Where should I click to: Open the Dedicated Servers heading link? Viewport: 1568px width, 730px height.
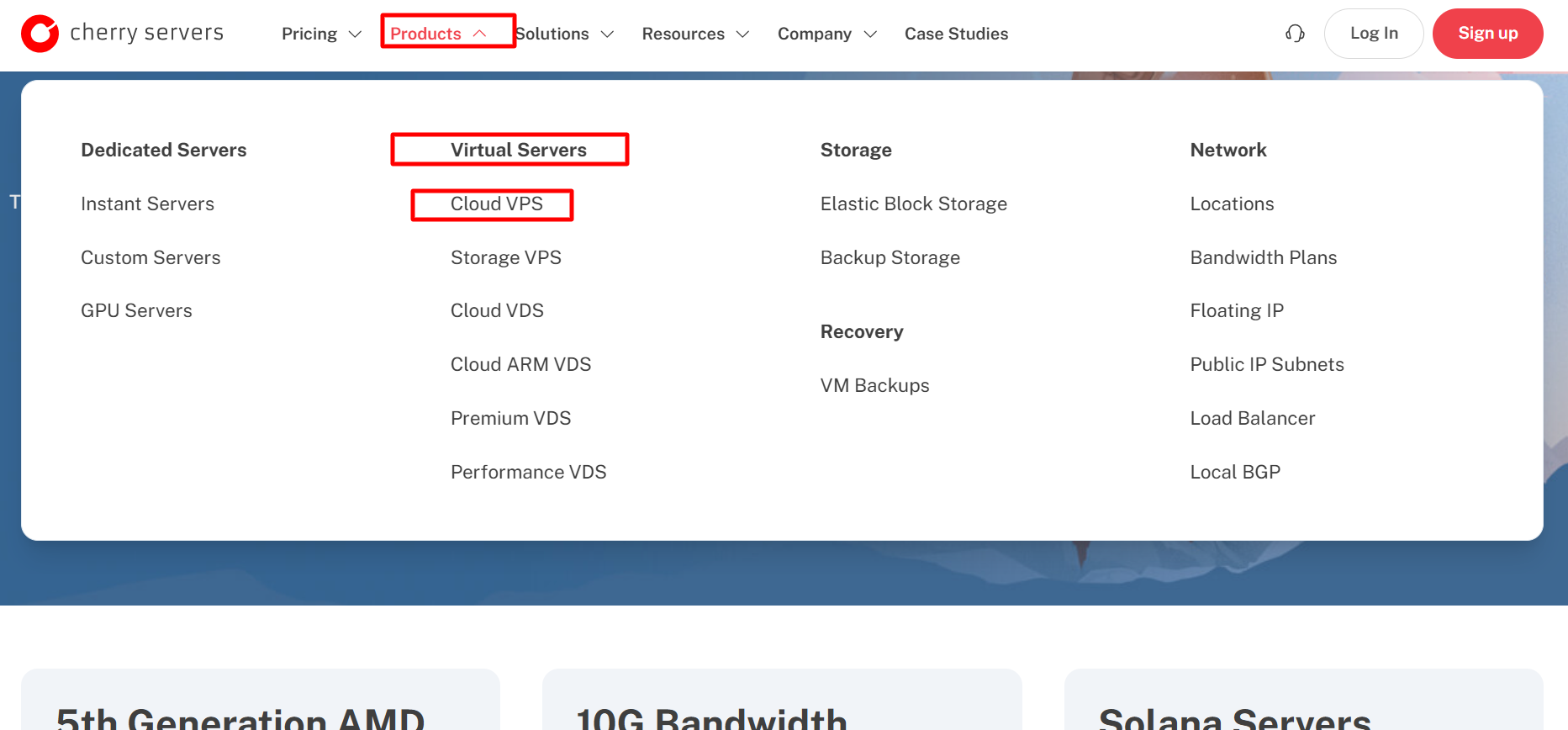click(164, 150)
